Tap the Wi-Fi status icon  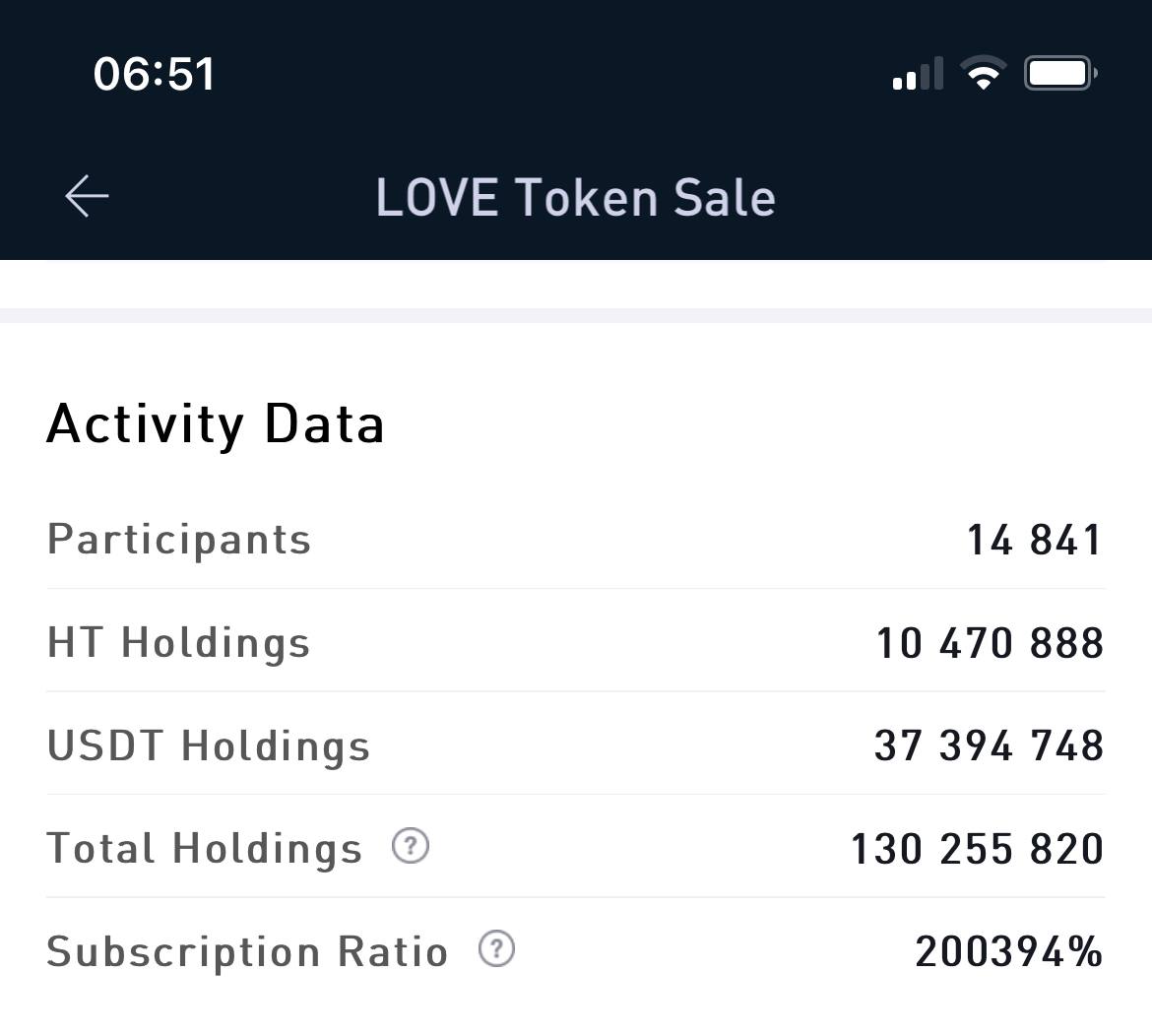pyautogui.click(x=983, y=73)
